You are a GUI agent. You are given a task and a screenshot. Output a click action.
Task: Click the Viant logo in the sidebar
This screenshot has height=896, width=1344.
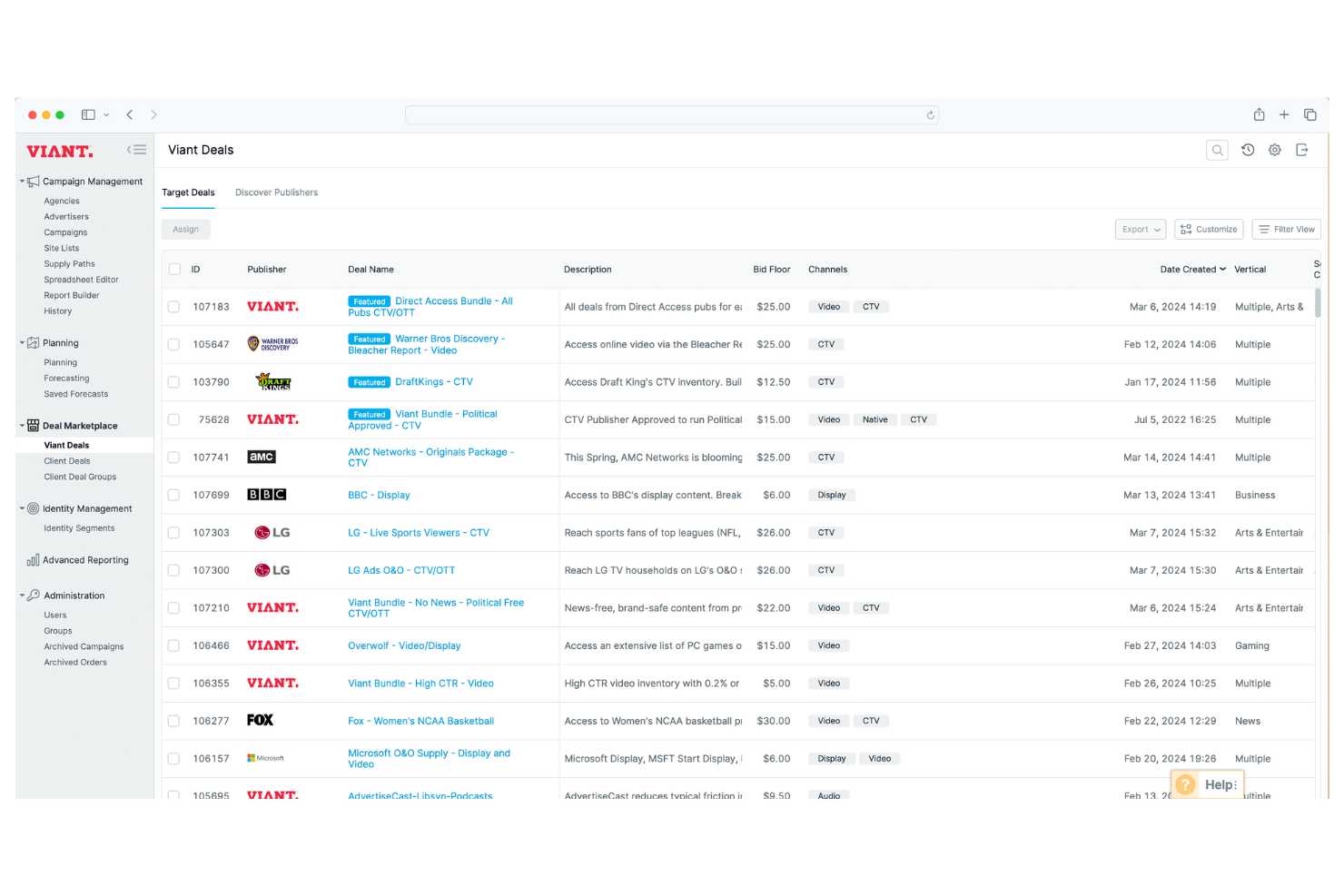[60, 151]
